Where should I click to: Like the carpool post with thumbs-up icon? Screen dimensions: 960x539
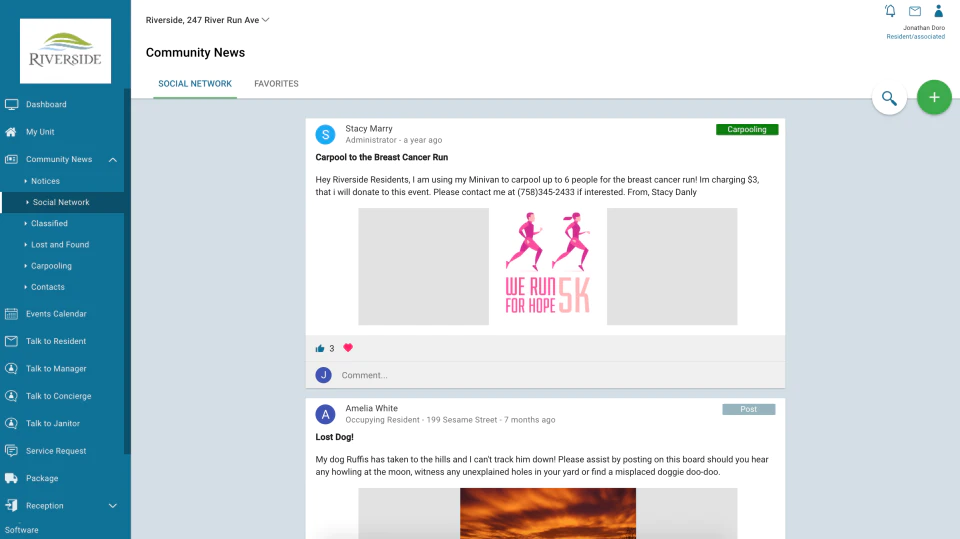point(320,349)
